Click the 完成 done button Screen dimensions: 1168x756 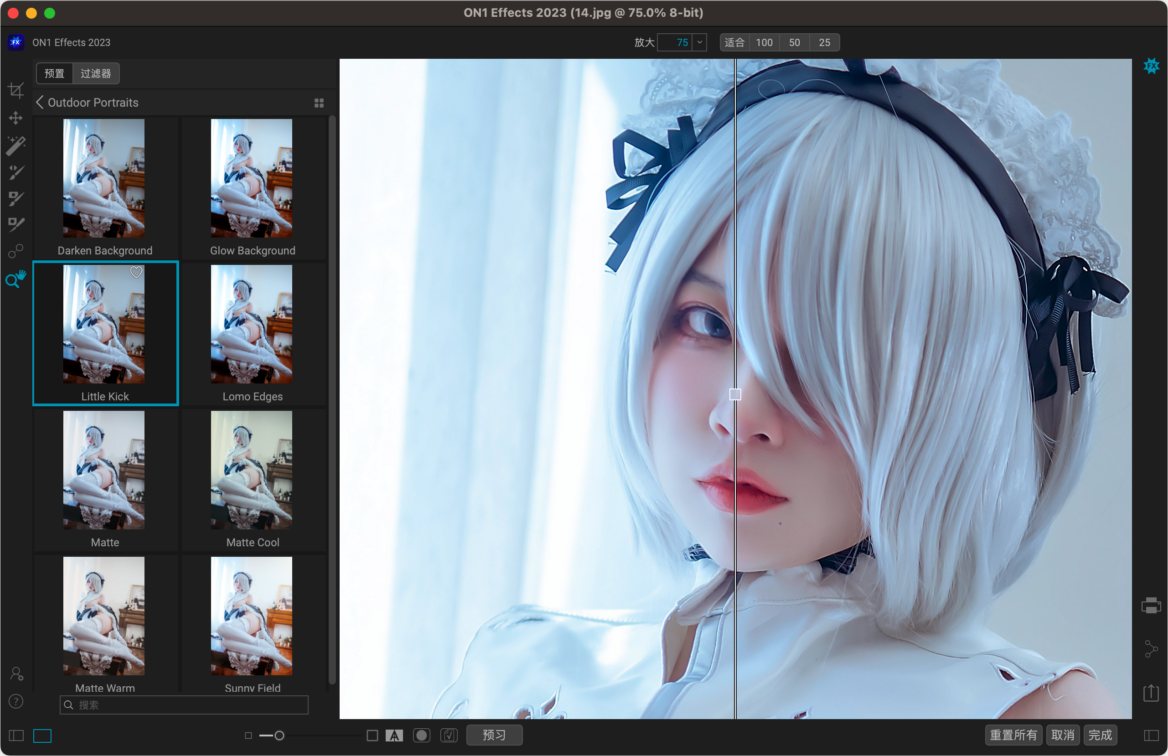[x=1100, y=735]
